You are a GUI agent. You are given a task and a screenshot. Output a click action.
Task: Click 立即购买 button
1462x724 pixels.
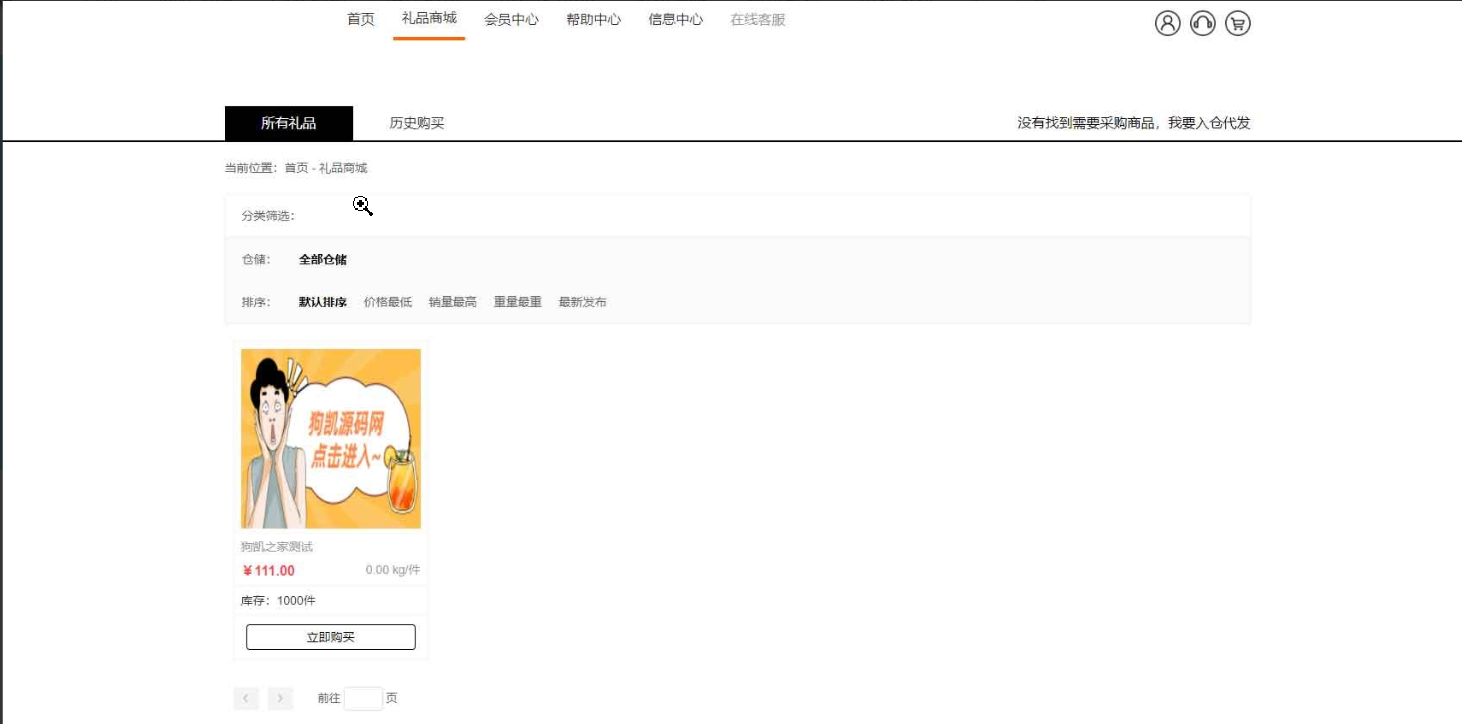[331, 637]
